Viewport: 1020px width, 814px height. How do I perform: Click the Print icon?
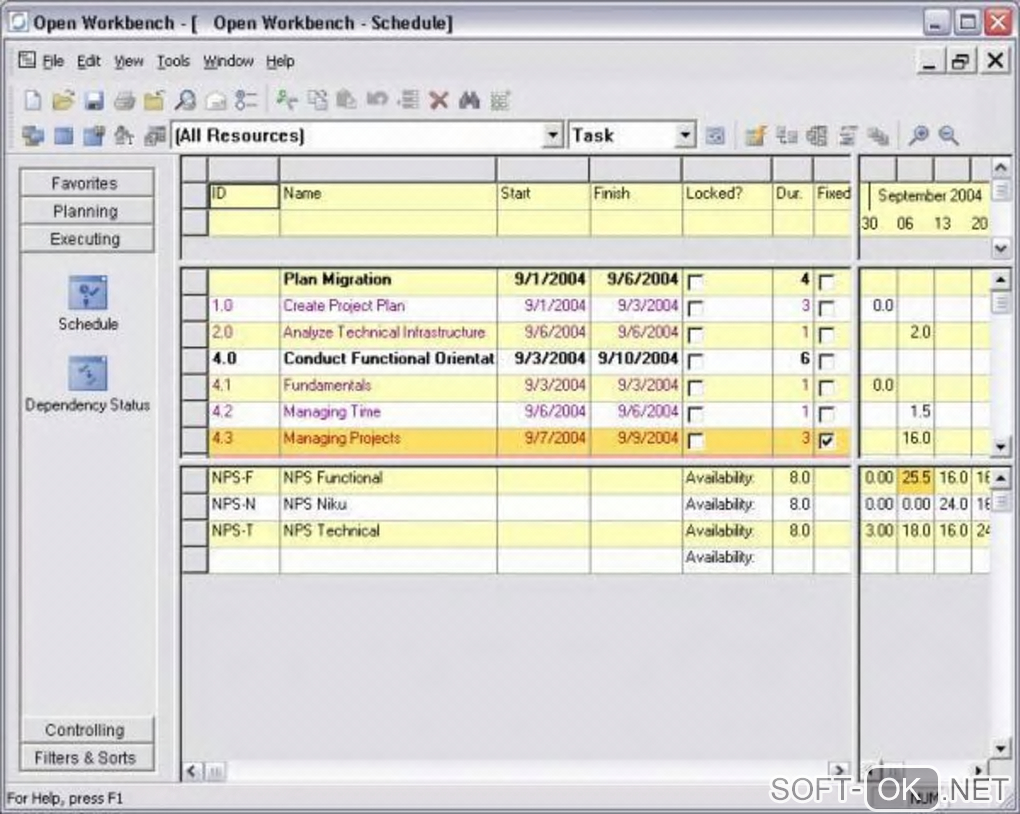coord(124,100)
